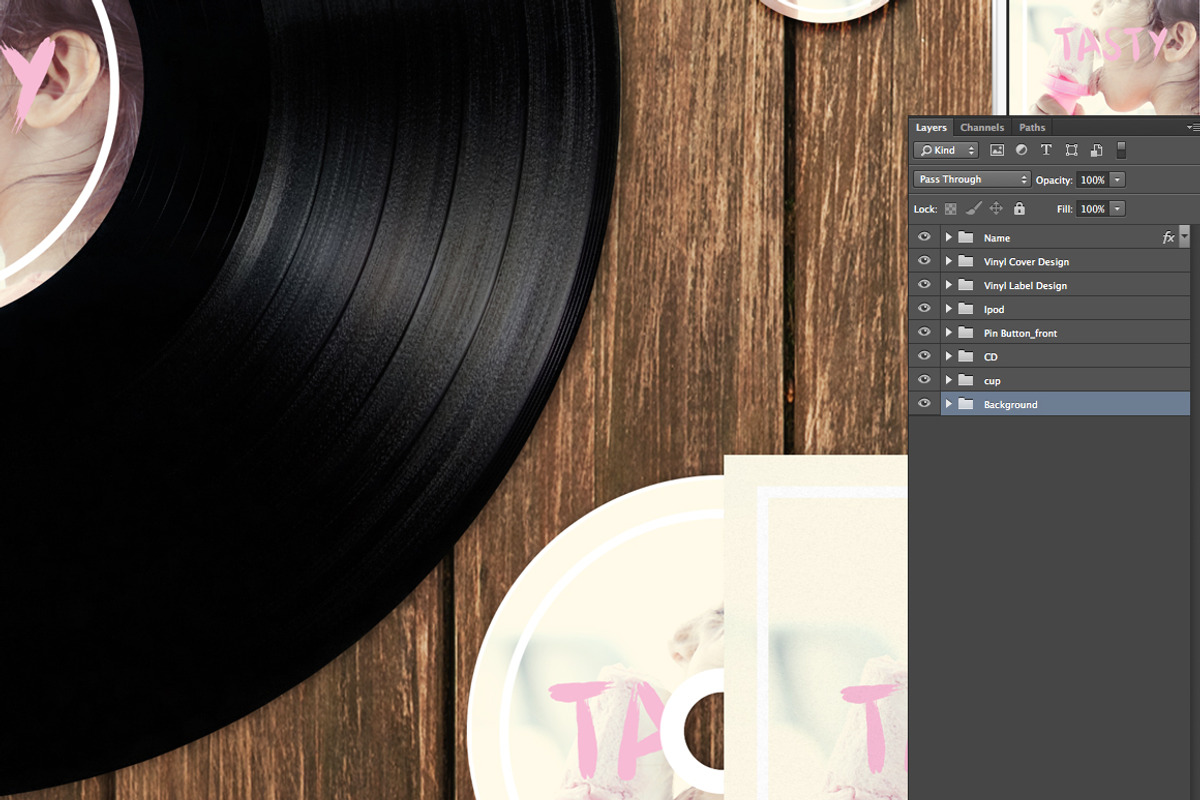The image size is (1200, 800).
Task: Expand the Pin Button_front group triangle
Action: [948, 332]
